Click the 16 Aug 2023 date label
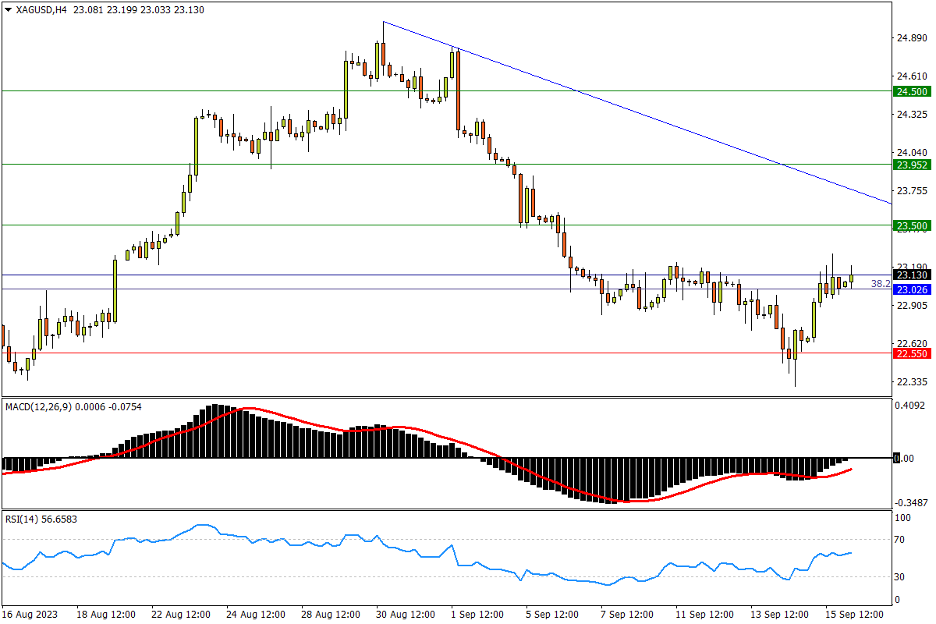Screen dimensions: 936x624 30,614
